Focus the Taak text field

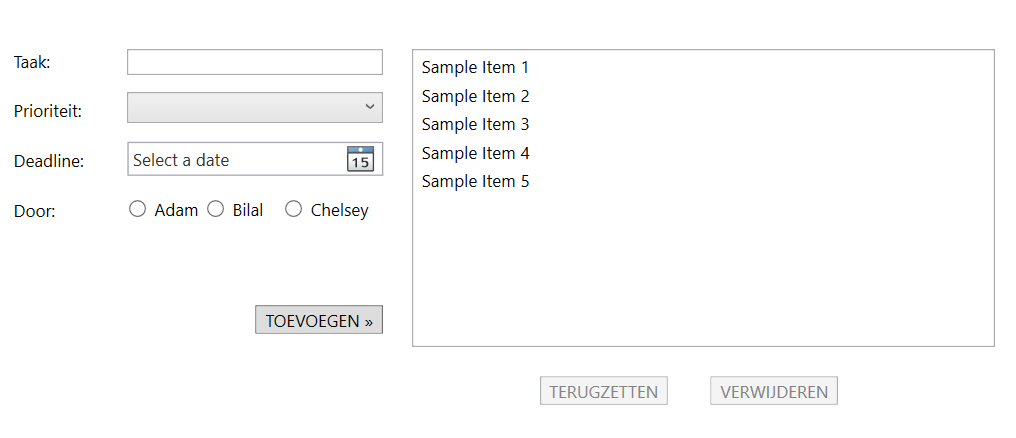(x=255, y=62)
